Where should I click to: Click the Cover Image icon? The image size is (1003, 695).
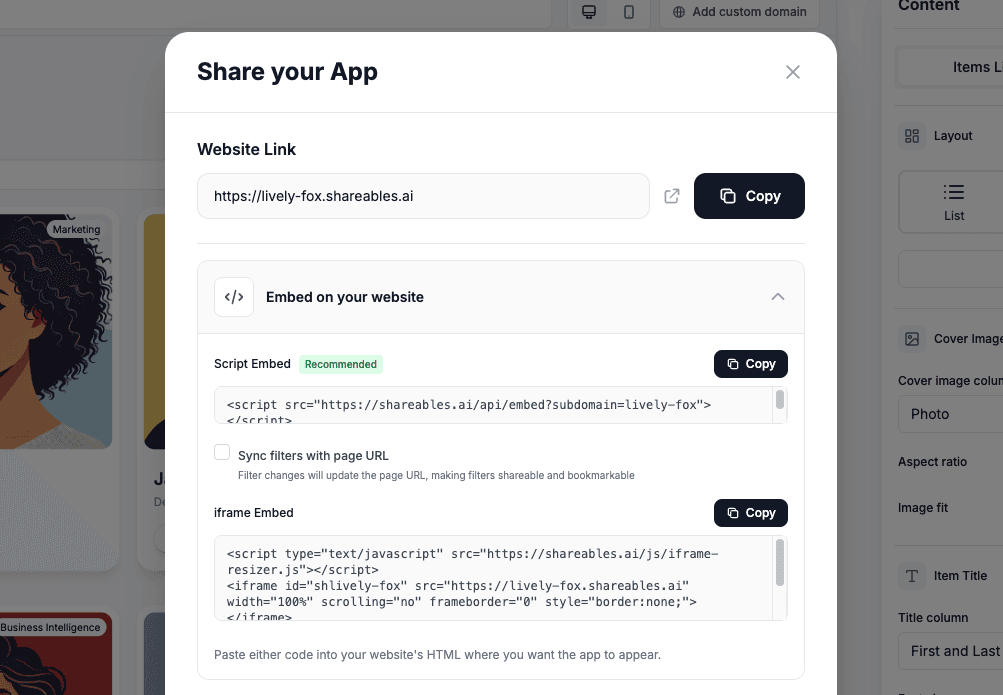click(912, 338)
